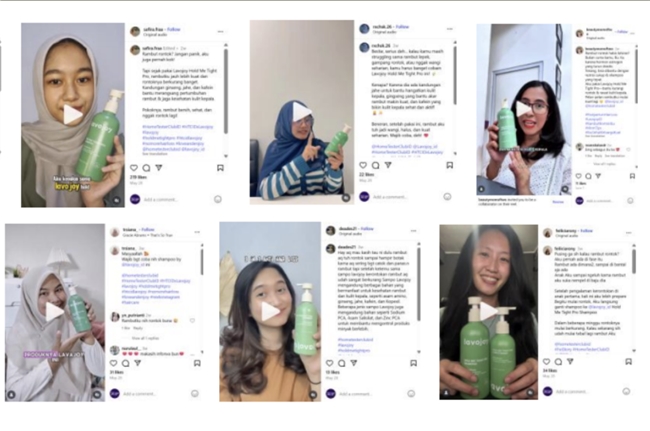This screenshot has width=650, height=431.
Task: Share the safira.fraa post via paper plane
Action: (159, 168)
